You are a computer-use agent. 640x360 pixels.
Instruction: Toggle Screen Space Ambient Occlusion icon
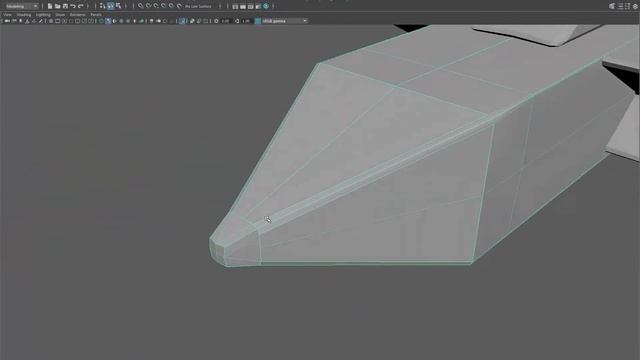151,21
